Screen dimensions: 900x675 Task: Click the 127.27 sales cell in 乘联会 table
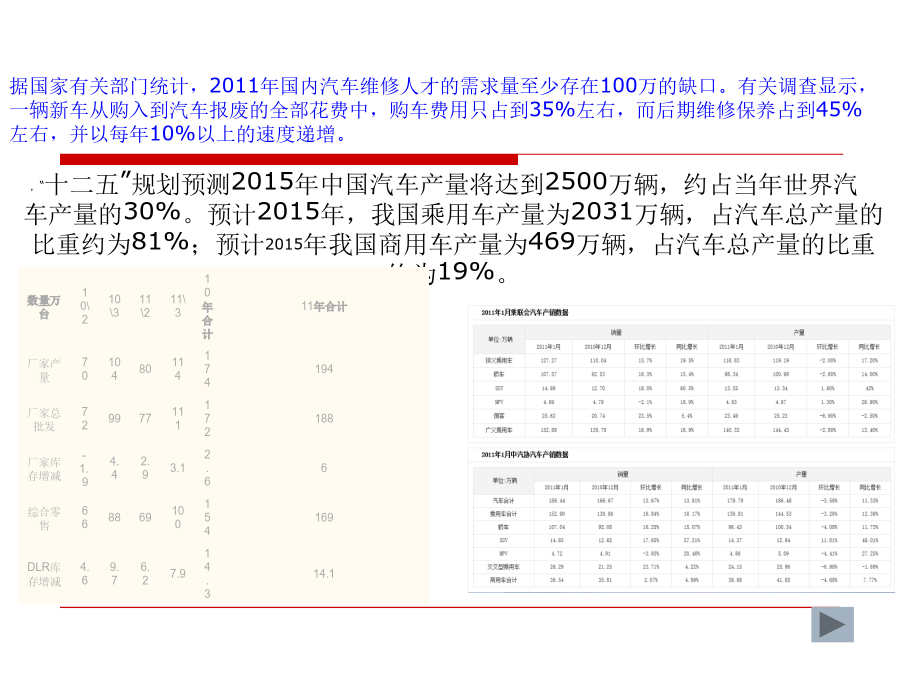point(549,360)
